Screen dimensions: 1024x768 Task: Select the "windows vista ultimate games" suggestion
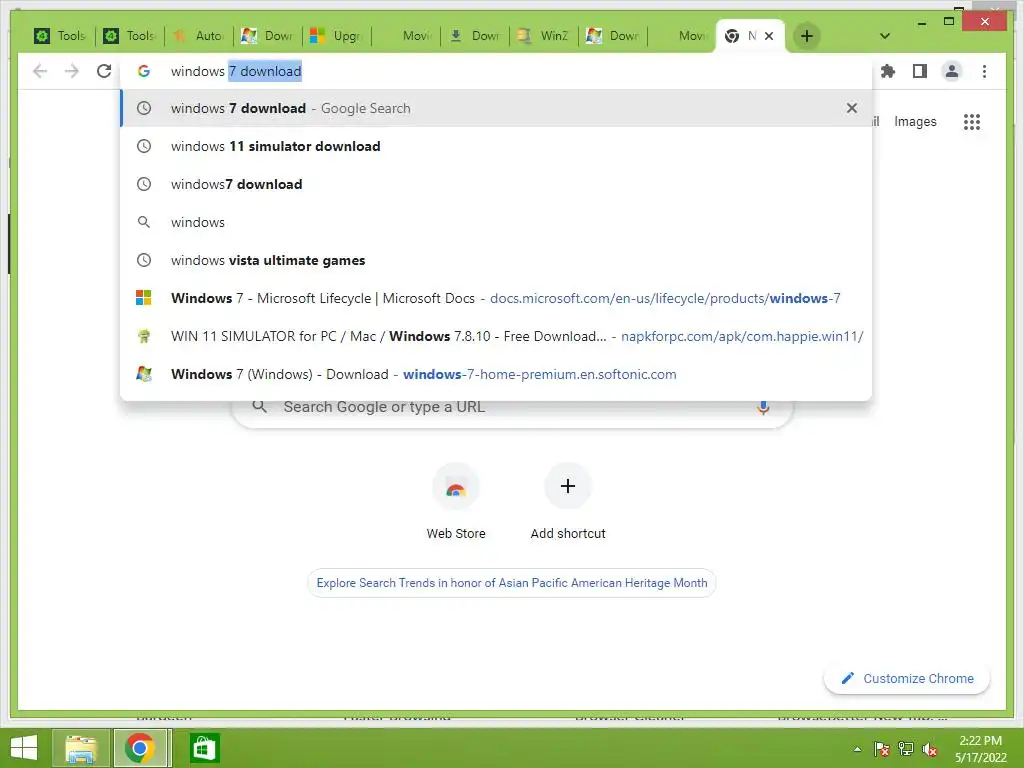point(496,260)
